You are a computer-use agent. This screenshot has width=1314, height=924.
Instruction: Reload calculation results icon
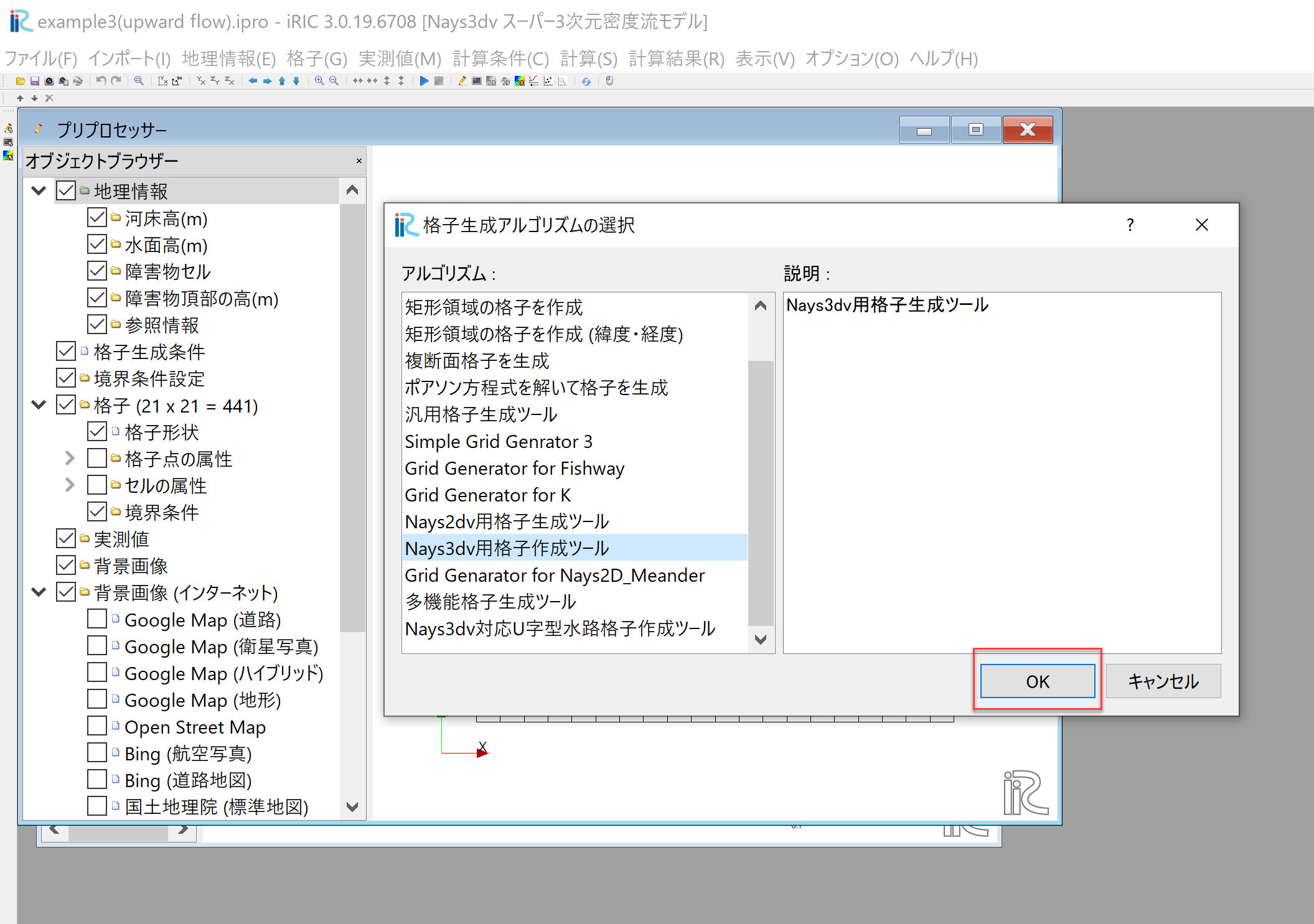586,81
